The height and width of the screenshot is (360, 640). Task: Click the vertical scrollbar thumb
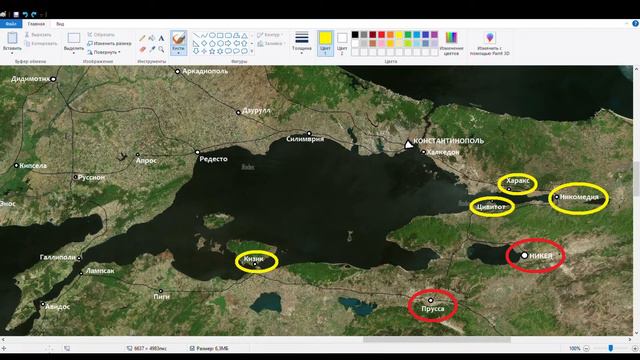pos(636,179)
